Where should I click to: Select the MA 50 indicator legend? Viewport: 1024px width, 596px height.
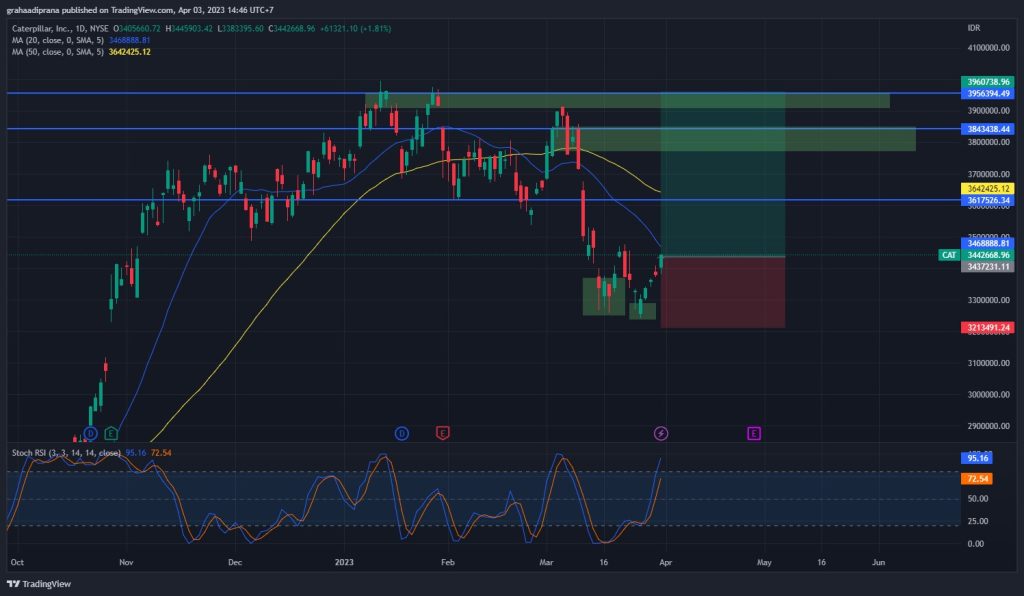(x=57, y=52)
